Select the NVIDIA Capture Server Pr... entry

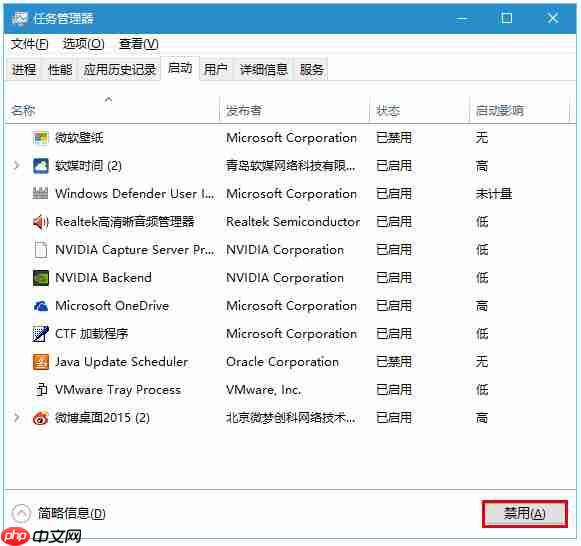tap(135, 250)
